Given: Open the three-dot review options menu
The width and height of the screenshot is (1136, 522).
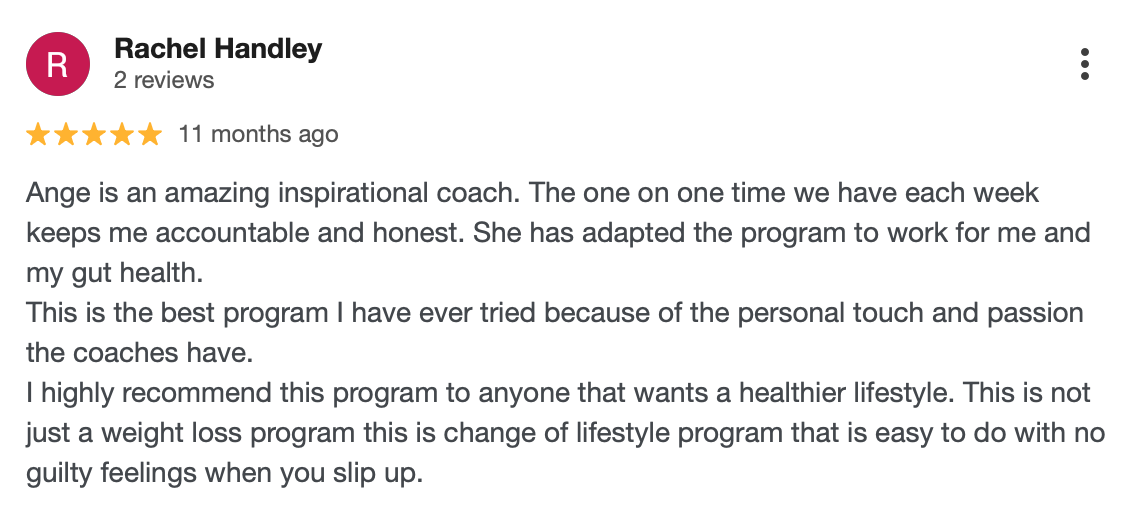Looking at the screenshot, I should click(x=1085, y=64).
